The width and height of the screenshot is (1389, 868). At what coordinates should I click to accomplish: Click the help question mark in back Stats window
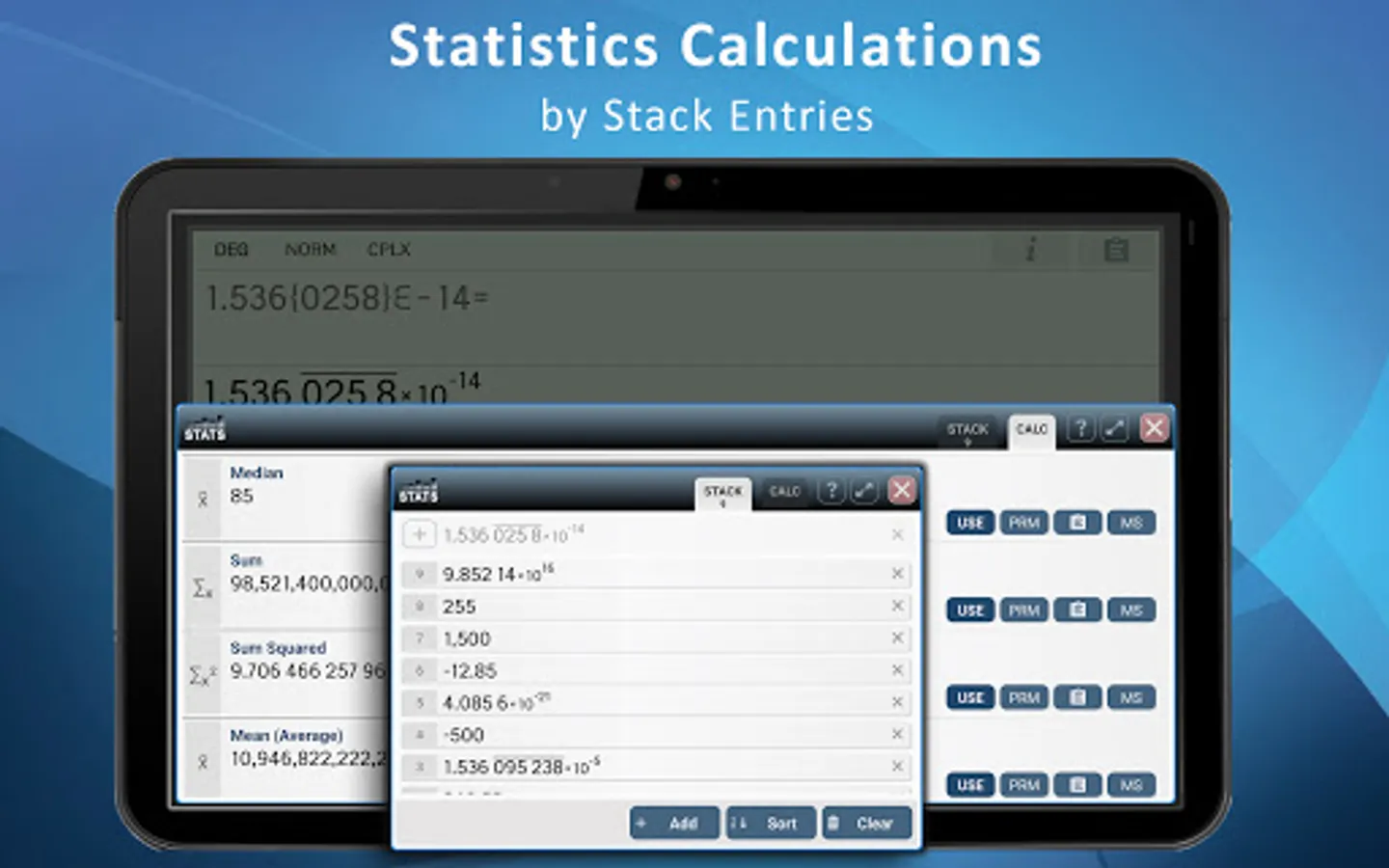pyautogui.click(x=1080, y=428)
